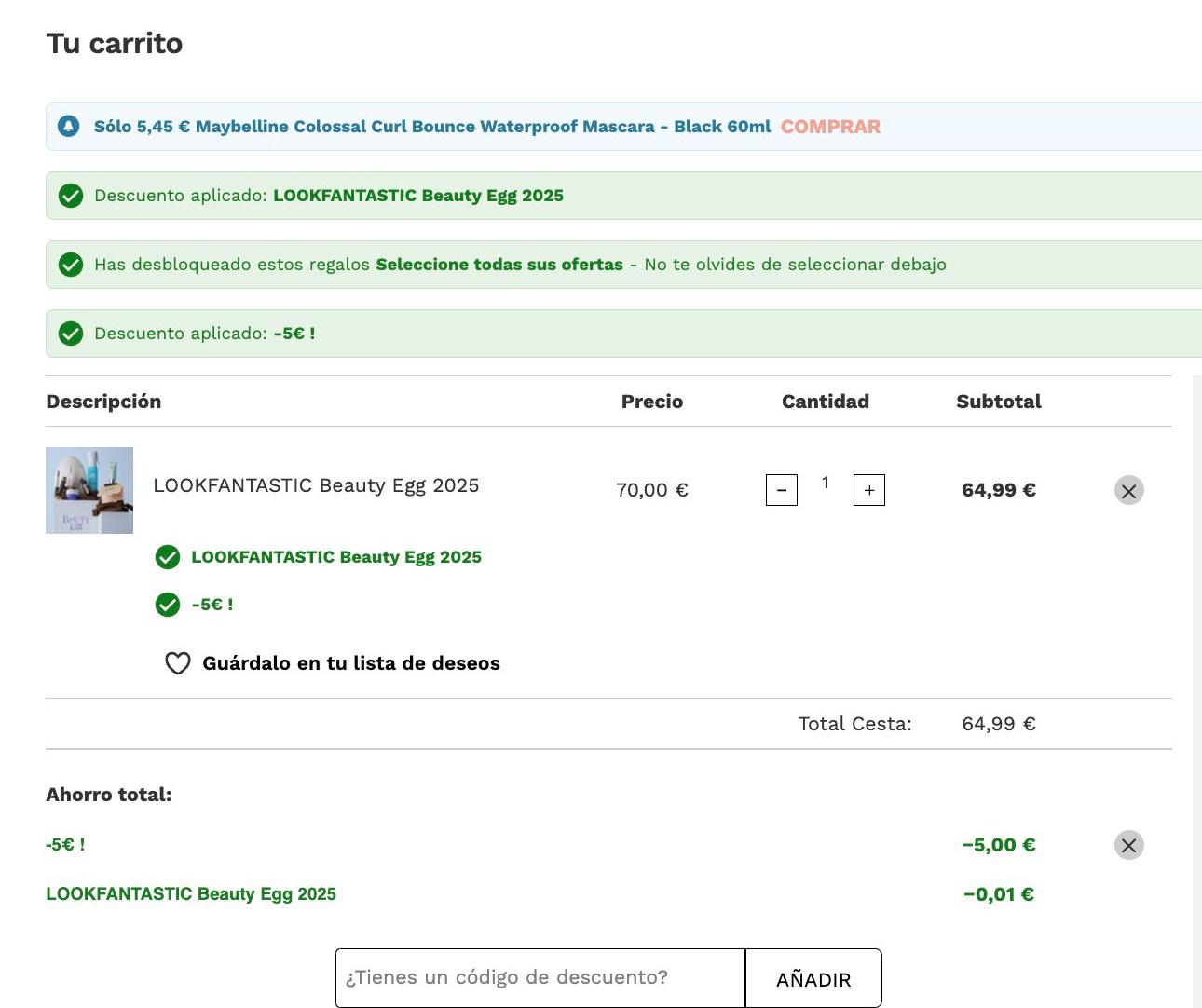Click the checkmark icon in the unlocked gifts banner
Viewport: 1202px width, 1008px height.
tap(71, 265)
